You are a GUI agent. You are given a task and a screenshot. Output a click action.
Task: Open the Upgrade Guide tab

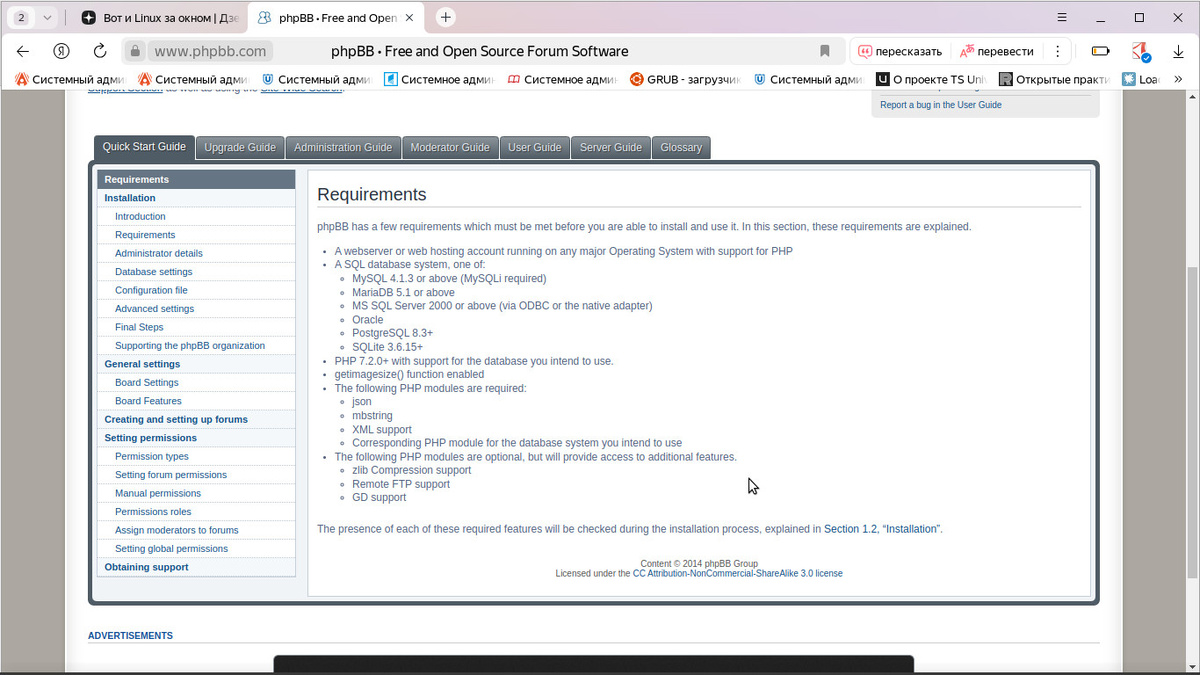[x=240, y=147]
